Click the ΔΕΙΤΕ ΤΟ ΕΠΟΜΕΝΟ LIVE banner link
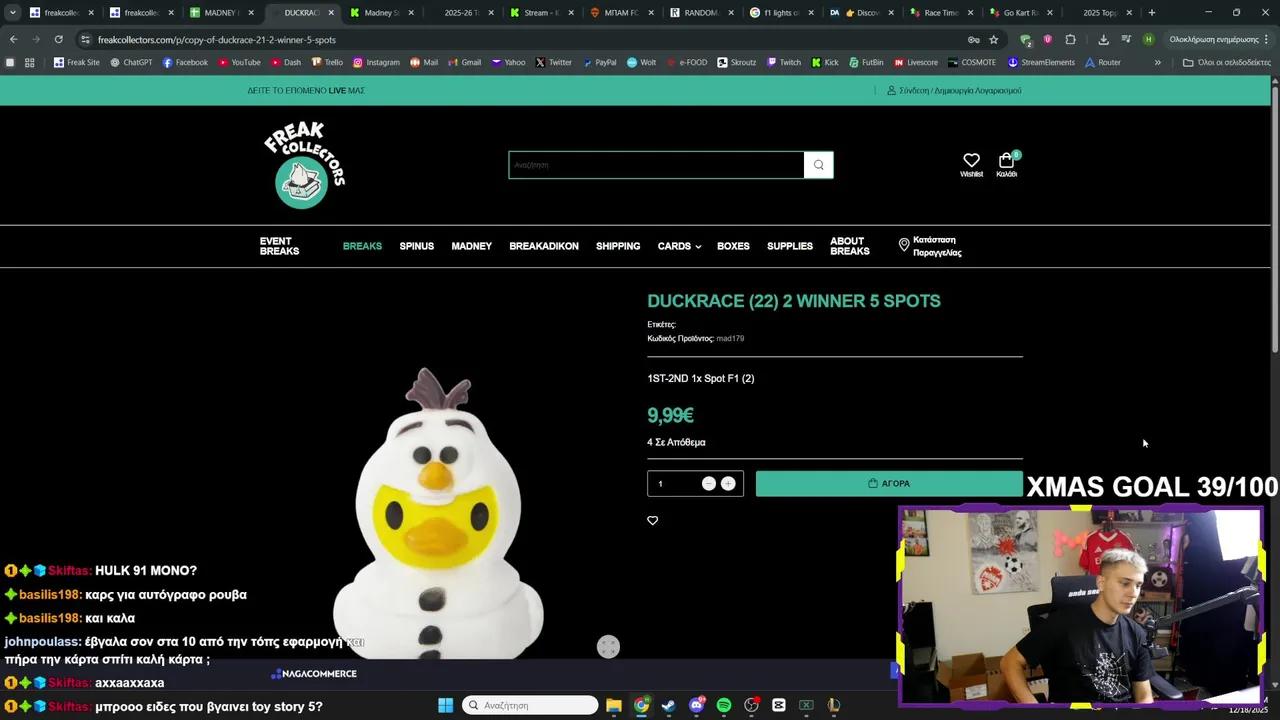This screenshot has width=1280, height=720. coord(305,90)
